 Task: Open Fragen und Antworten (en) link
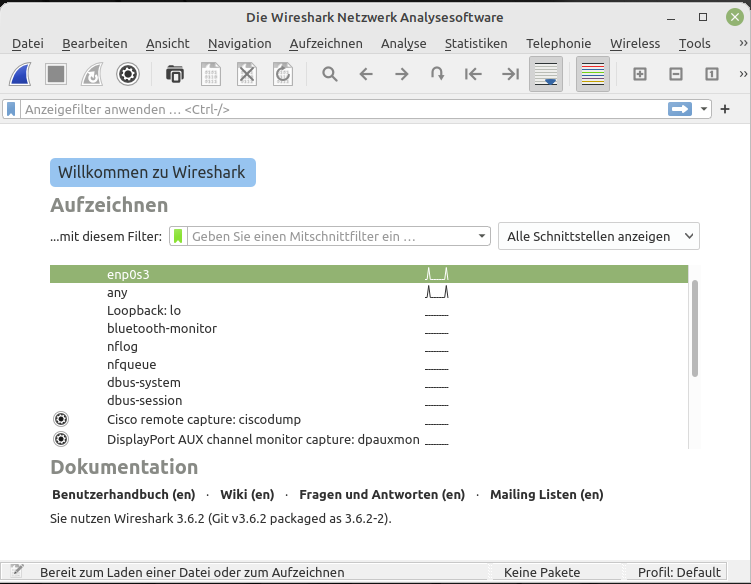[382, 494]
